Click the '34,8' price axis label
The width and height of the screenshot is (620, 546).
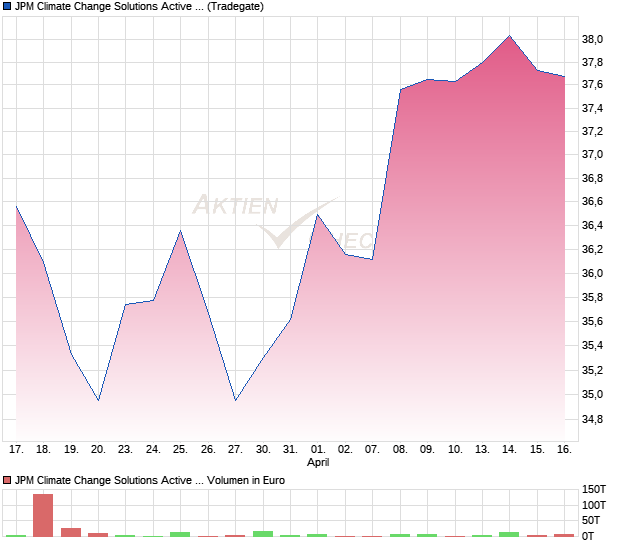(x=590, y=418)
